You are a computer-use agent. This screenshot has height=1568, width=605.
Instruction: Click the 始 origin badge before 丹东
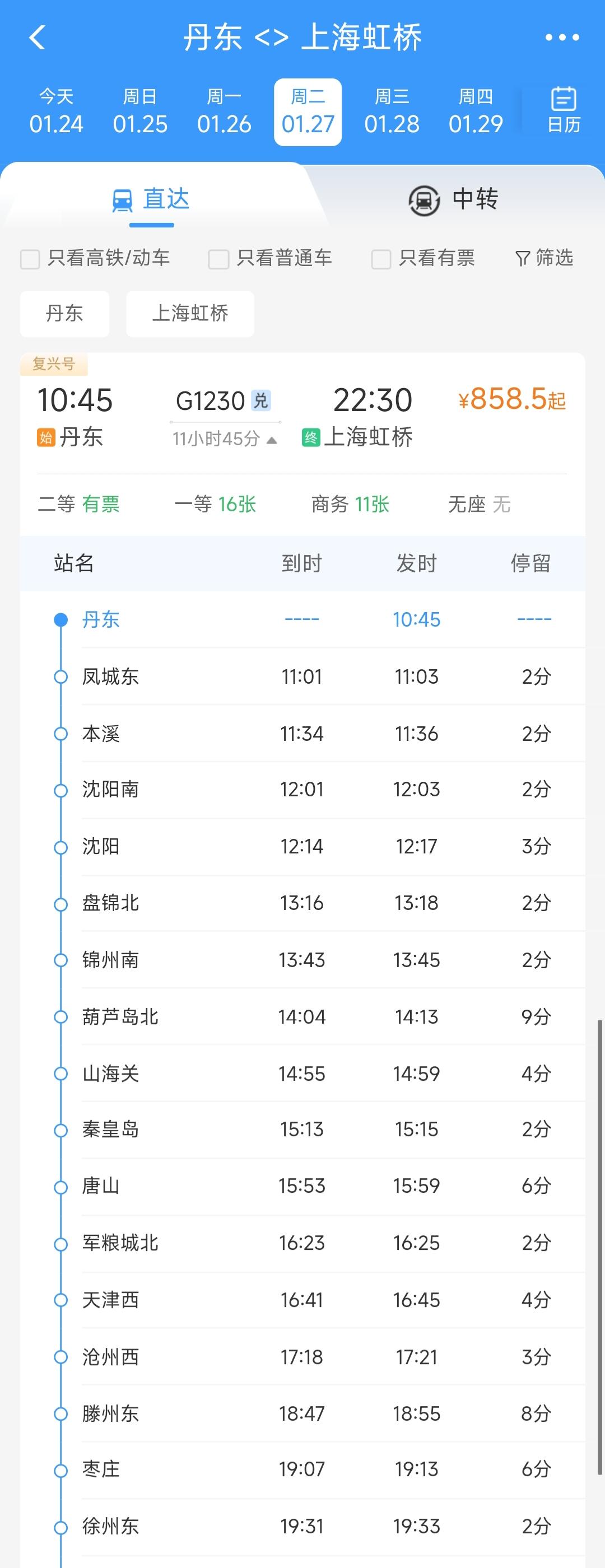click(46, 437)
